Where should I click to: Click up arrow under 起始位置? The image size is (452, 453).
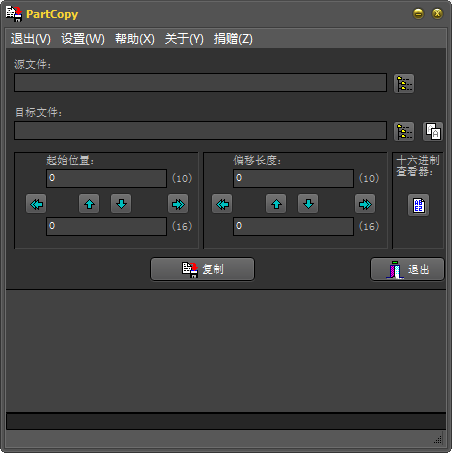click(89, 204)
